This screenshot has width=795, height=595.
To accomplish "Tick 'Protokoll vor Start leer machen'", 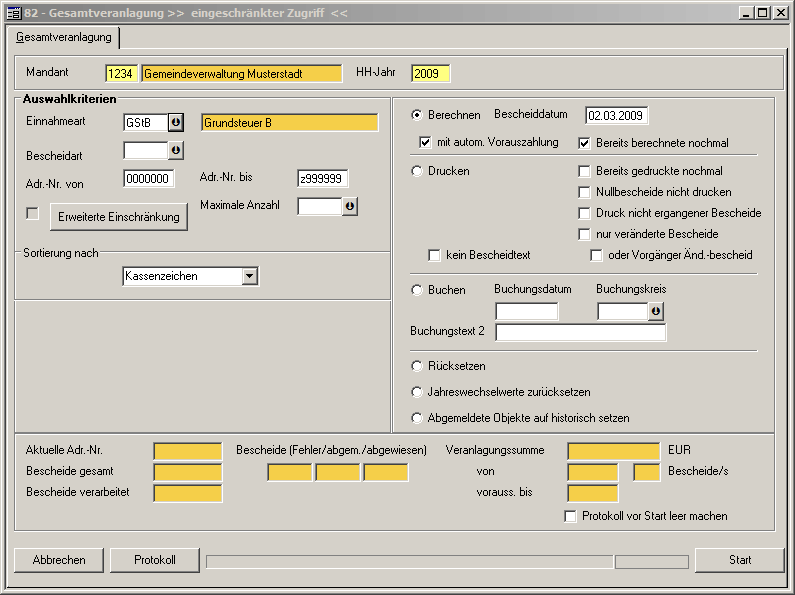I will pos(571,516).
